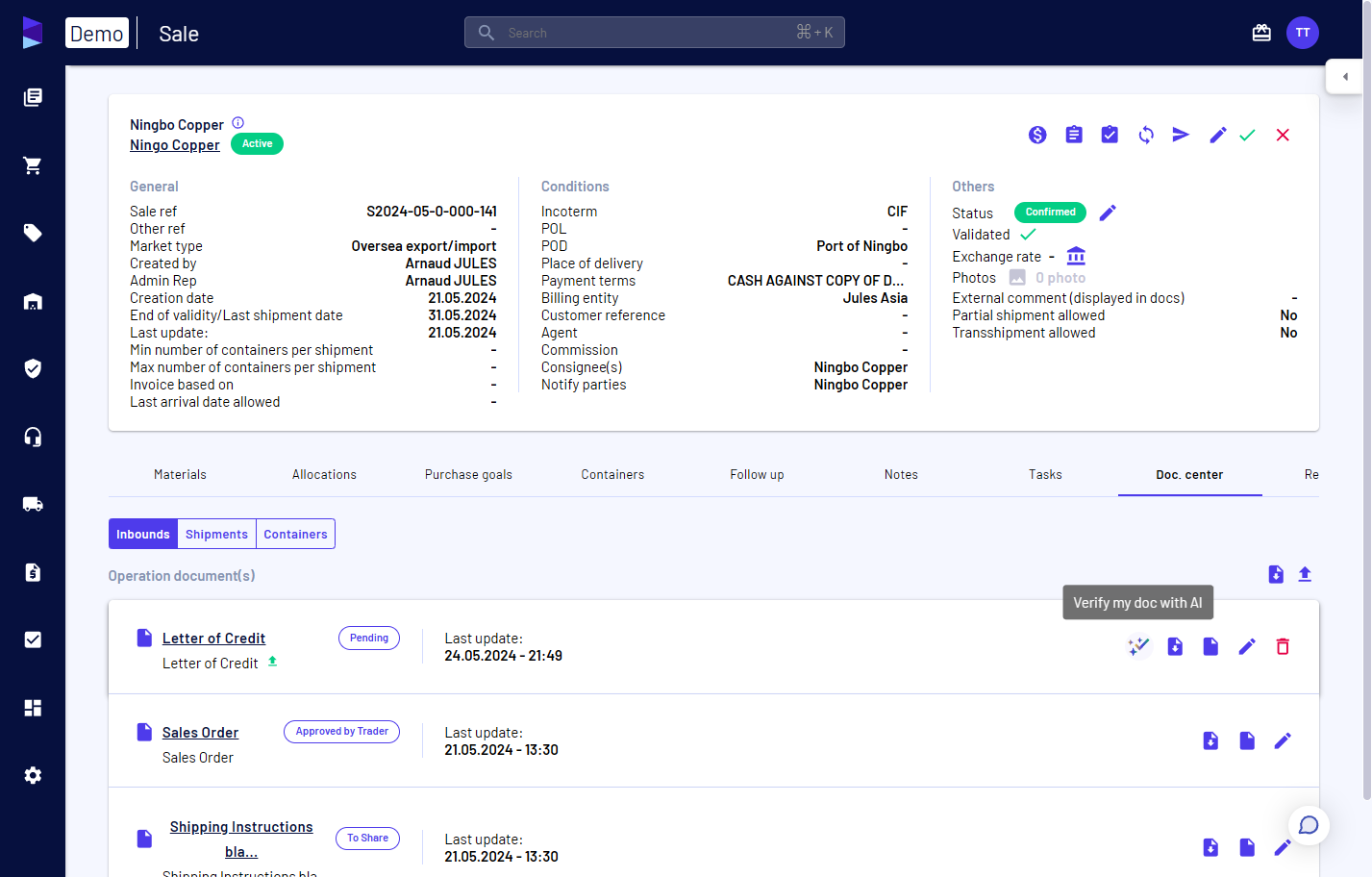Click the sync arrows icon on sale card

click(x=1146, y=135)
